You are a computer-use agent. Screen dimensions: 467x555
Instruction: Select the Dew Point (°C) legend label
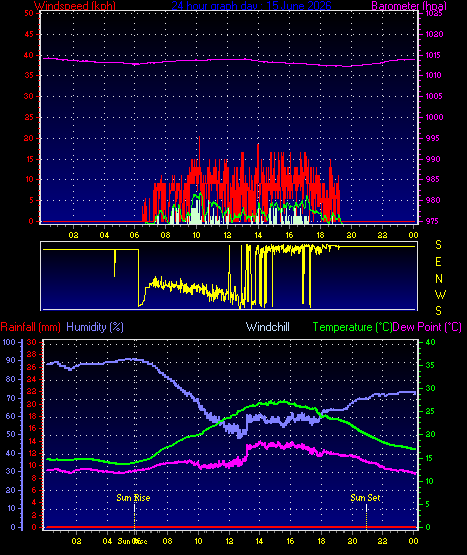pyautogui.click(x=427, y=327)
